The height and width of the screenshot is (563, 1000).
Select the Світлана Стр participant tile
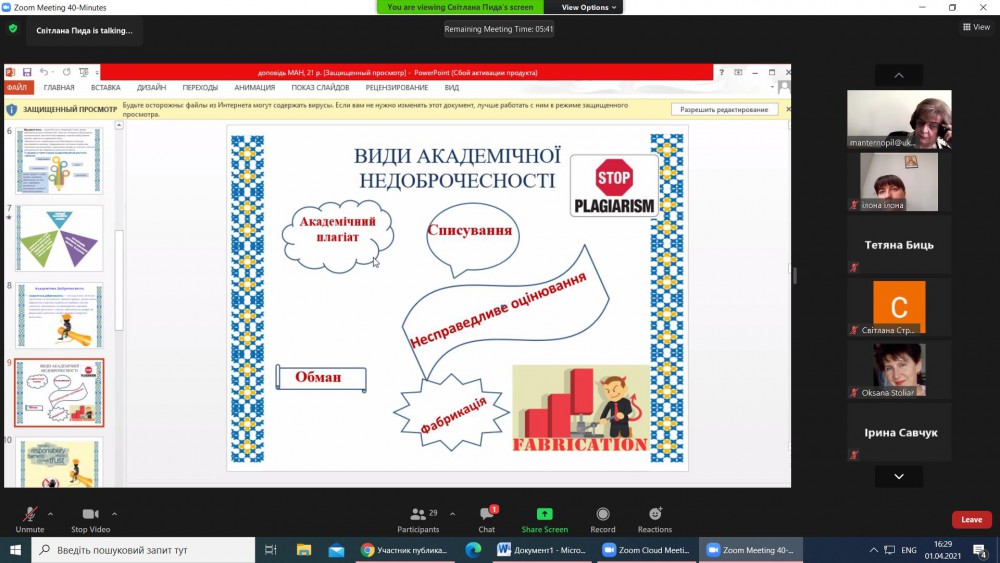click(899, 307)
